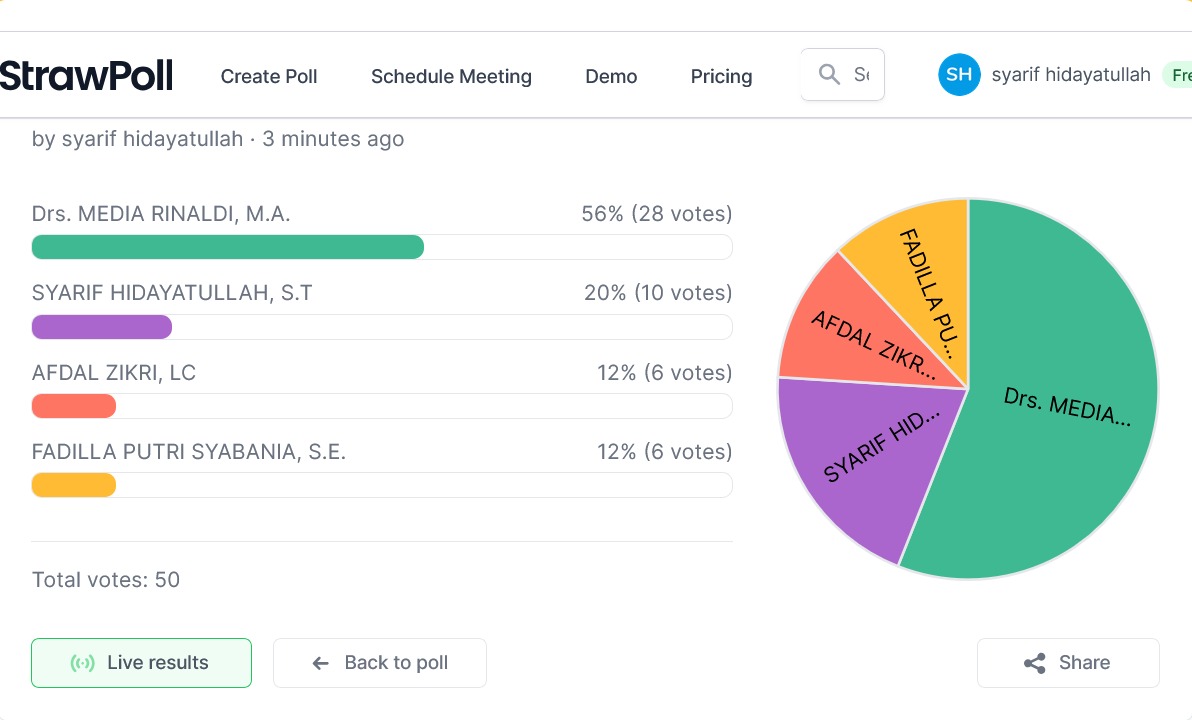Click the green Drs. MEDIA RINALDI progress bar
The image size is (1192, 720).
pyautogui.click(x=228, y=247)
